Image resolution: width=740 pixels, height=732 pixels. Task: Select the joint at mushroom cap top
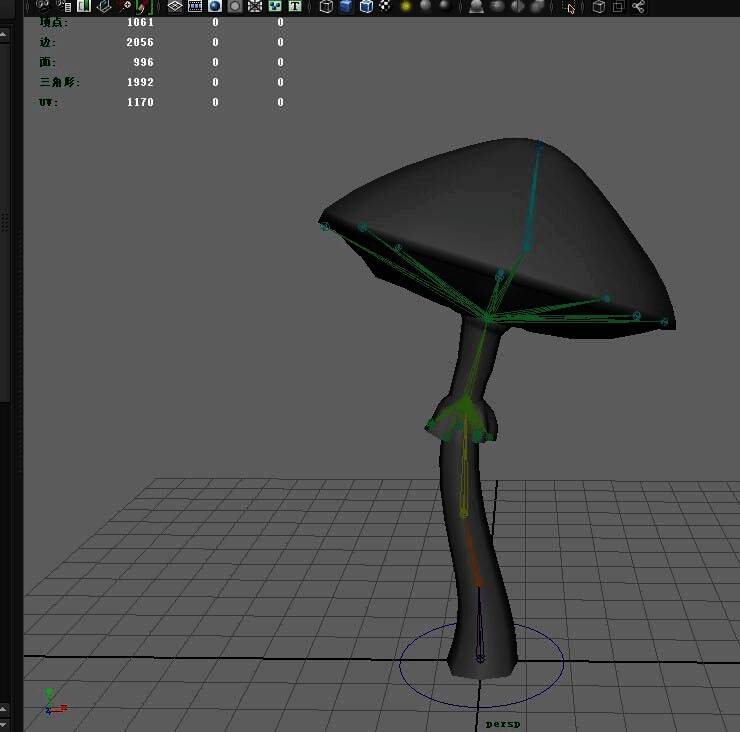click(x=539, y=146)
